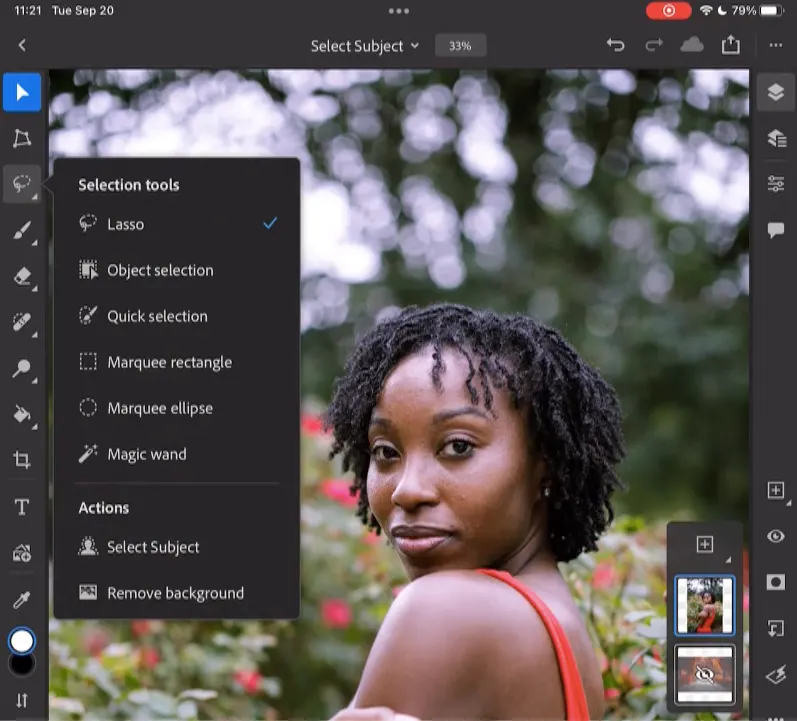
Task: Click the white foreground color swatch
Action: tap(22, 640)
